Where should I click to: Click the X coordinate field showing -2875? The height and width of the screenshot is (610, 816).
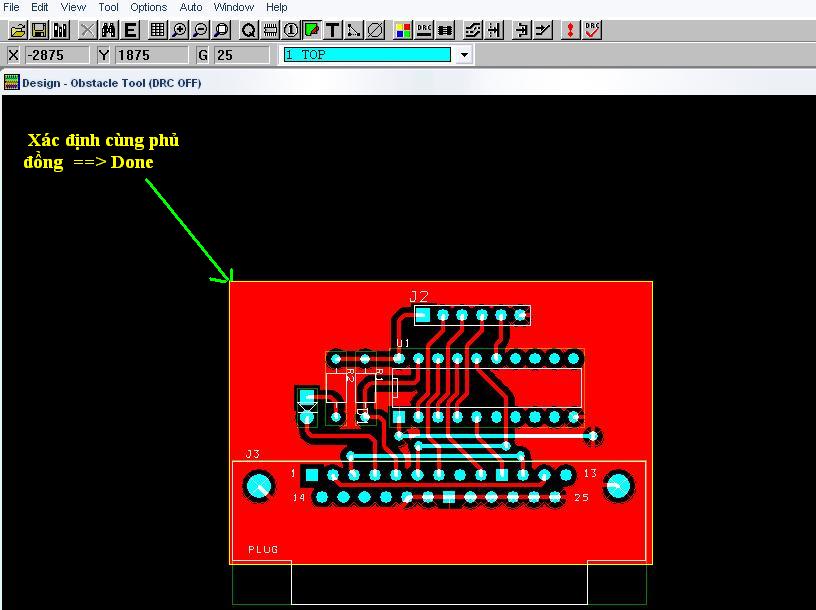[57, 55]
